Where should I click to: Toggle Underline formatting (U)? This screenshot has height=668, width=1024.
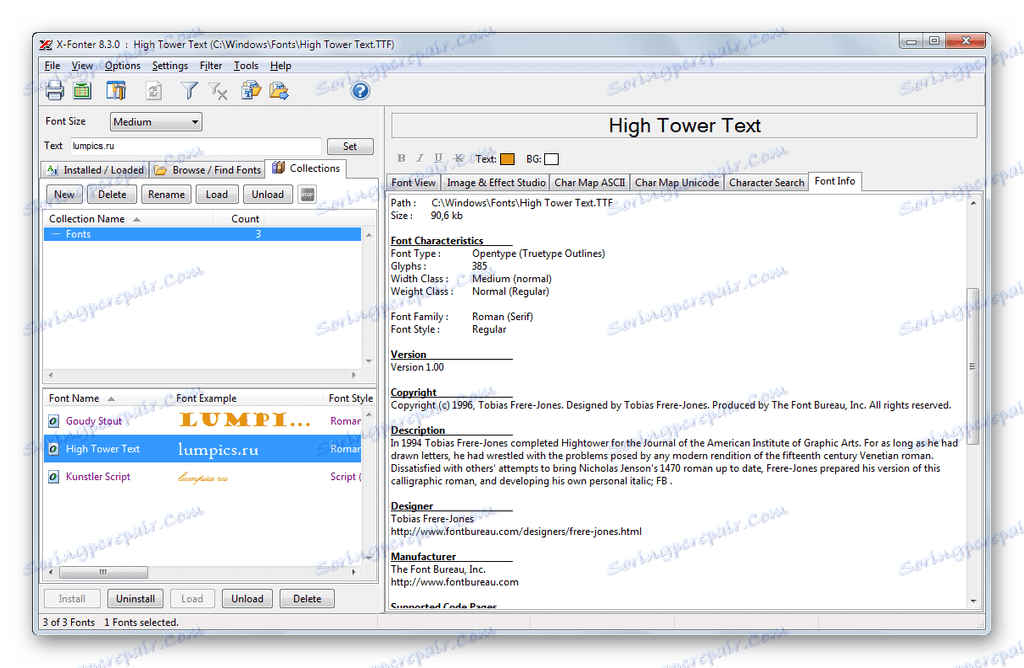(438, 158)
